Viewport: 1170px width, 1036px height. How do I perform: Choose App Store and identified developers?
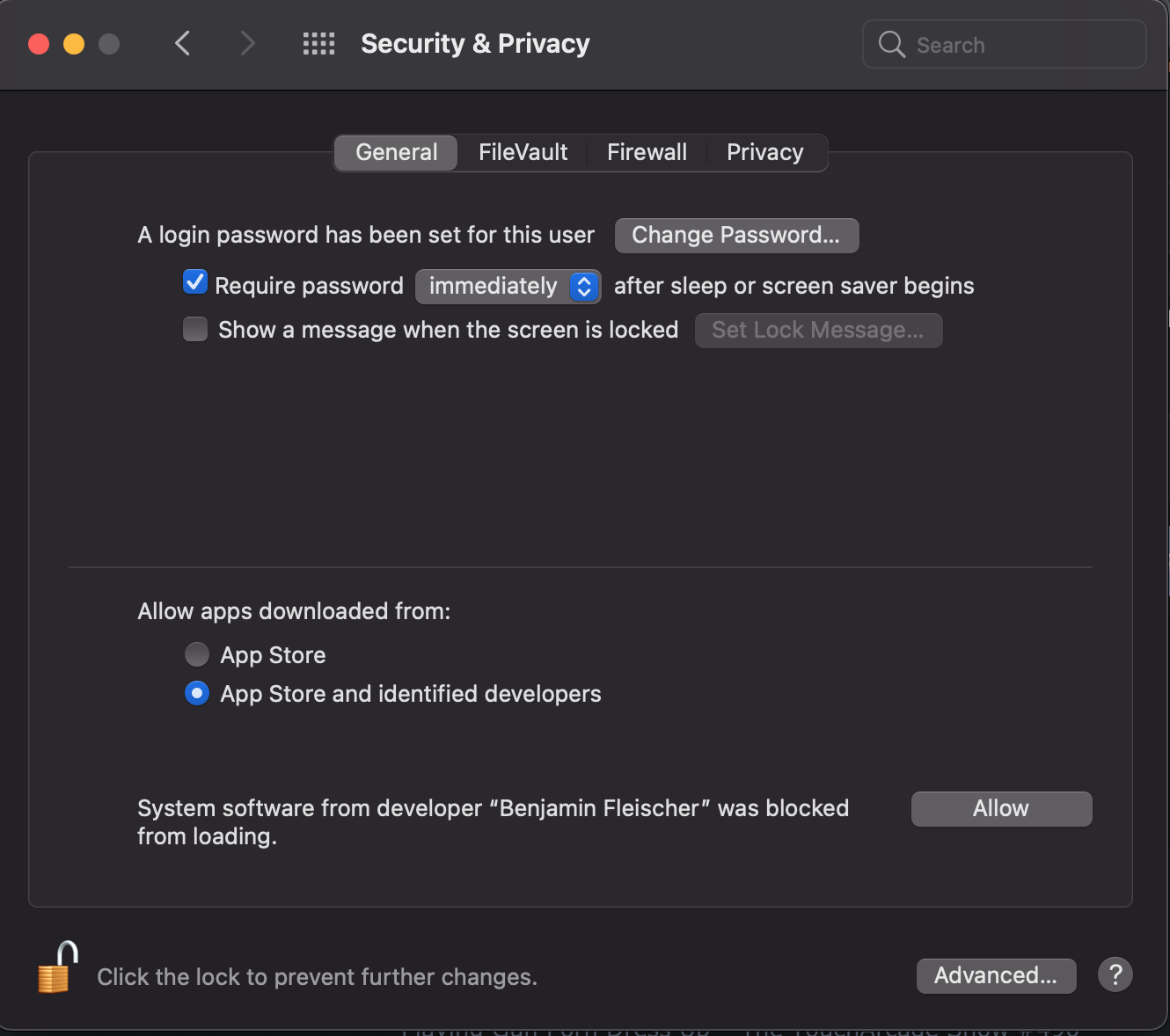click(197, 694)
